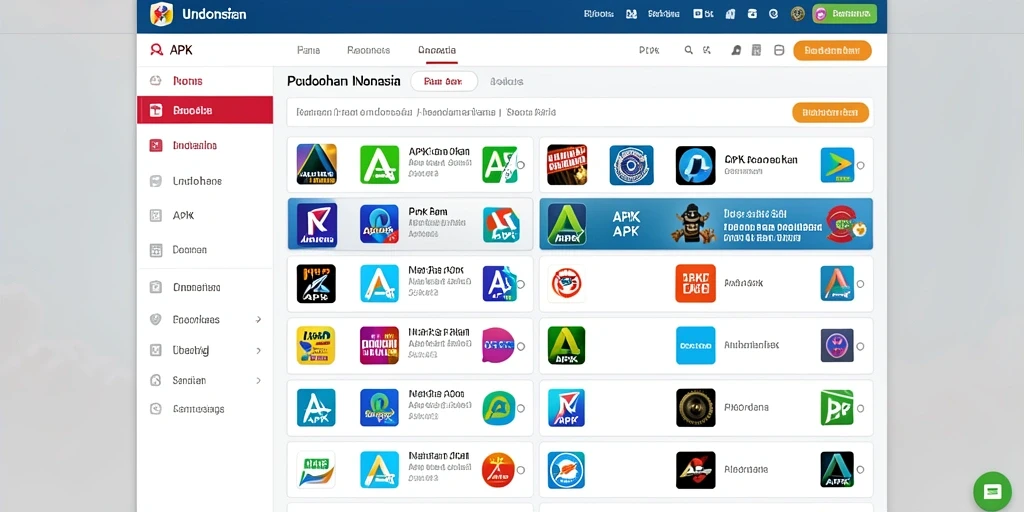The image size is (1024, 512).
Task: Switch to the Pana tab
Action: [x=308, y=50]
